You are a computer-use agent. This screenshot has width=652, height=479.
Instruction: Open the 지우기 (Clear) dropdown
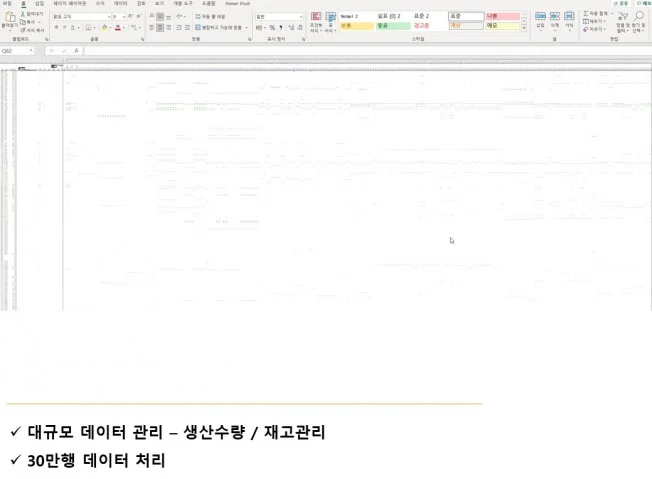595,29
